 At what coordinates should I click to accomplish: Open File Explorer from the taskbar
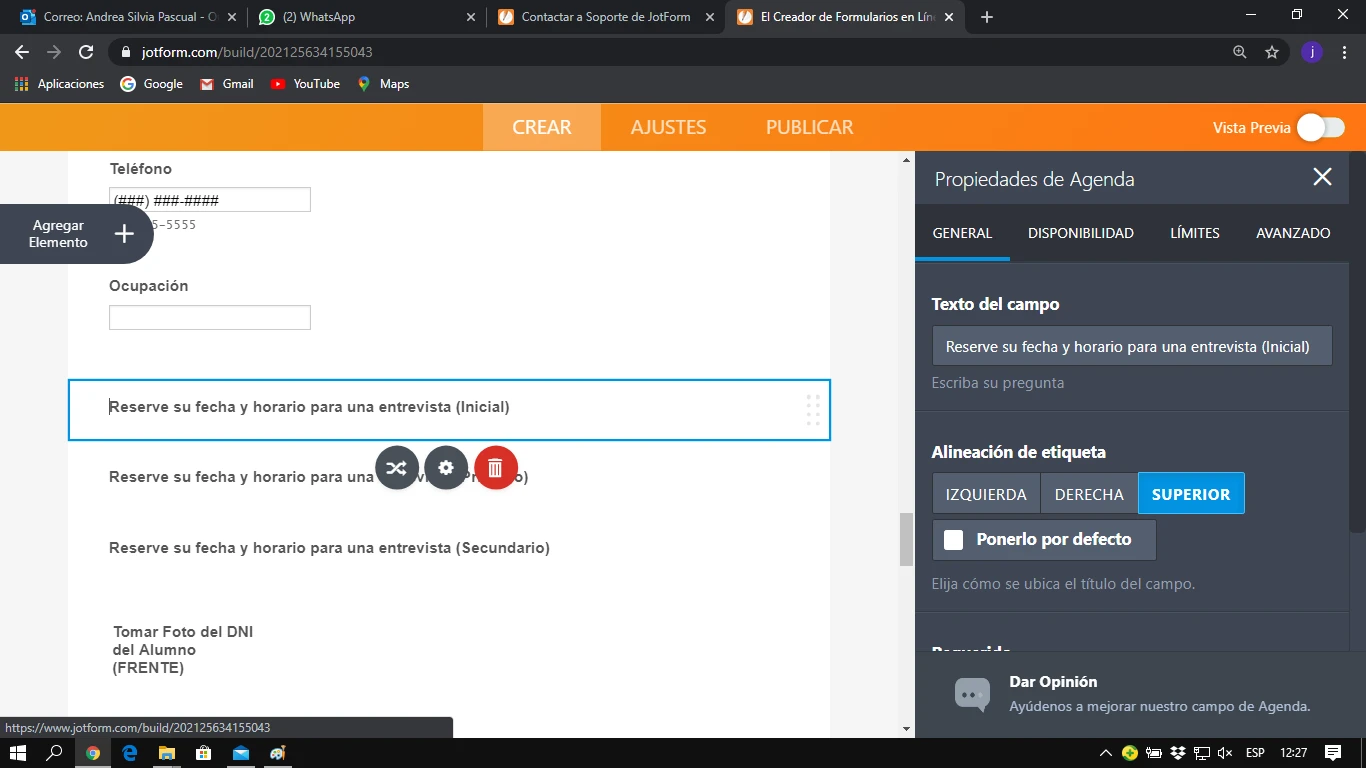pyautogui.click(x=167, y=752)
